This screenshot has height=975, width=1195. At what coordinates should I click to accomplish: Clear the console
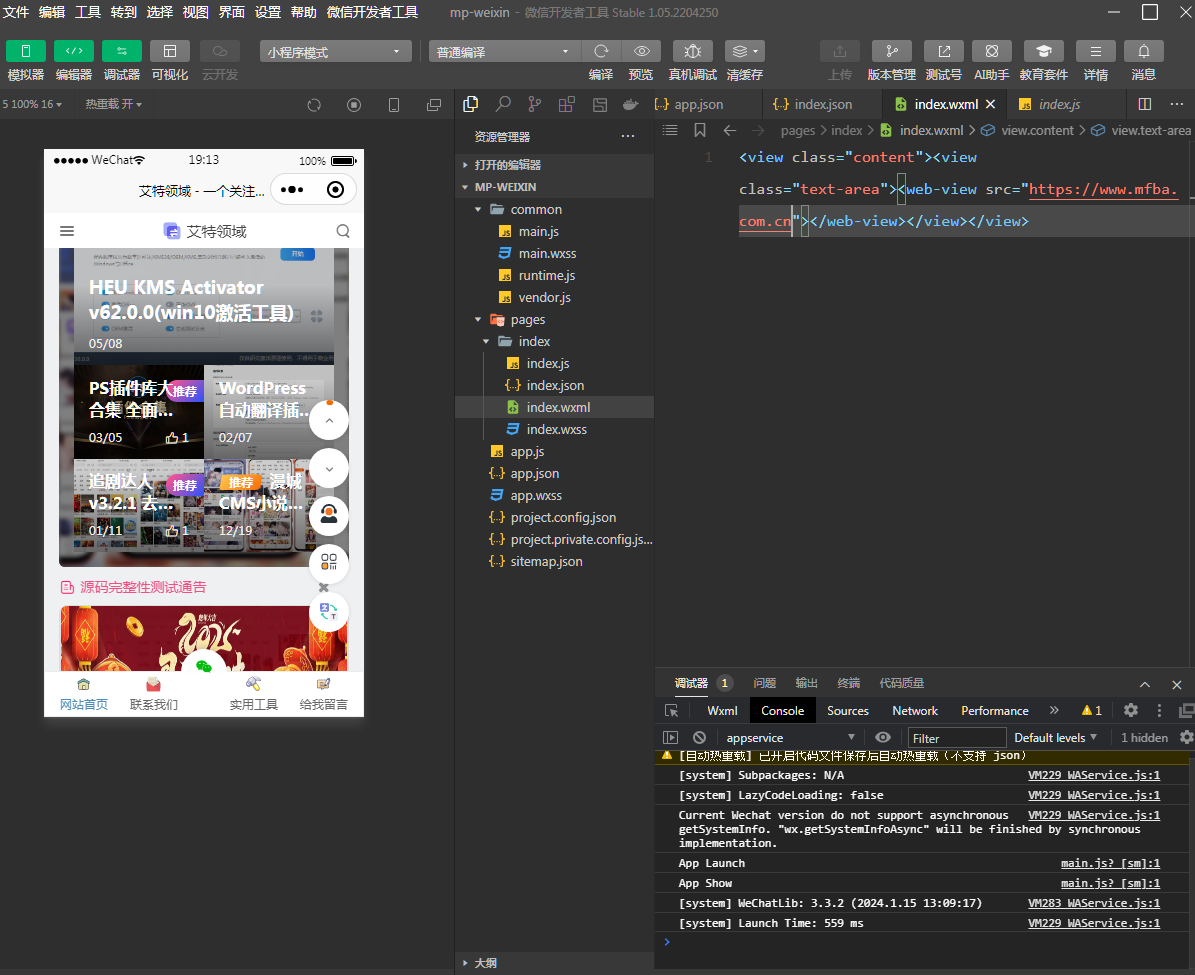pos(699,737)
